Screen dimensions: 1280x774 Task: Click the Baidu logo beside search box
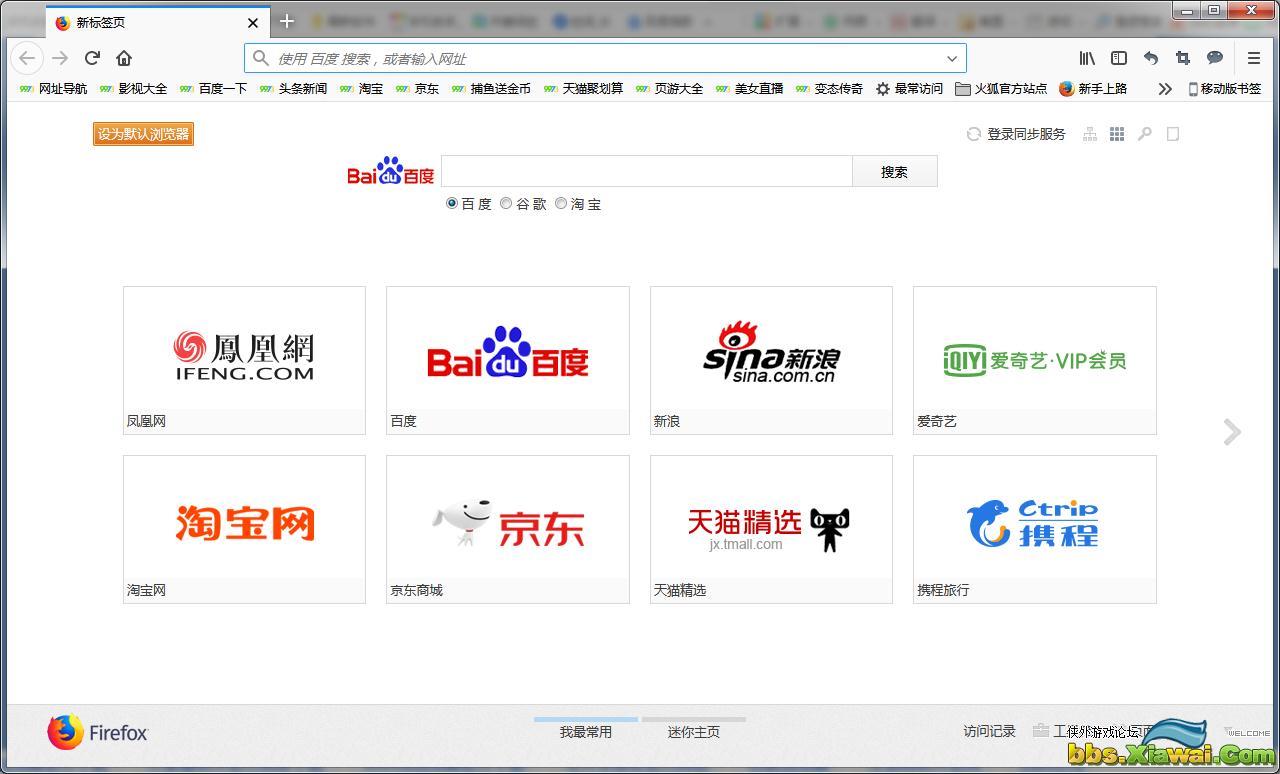[391, 171]
